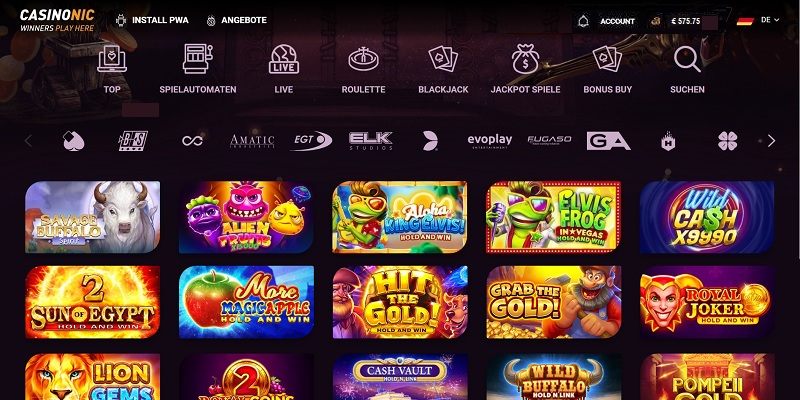Filter games by ELK Studios provider

pos(371,141)
